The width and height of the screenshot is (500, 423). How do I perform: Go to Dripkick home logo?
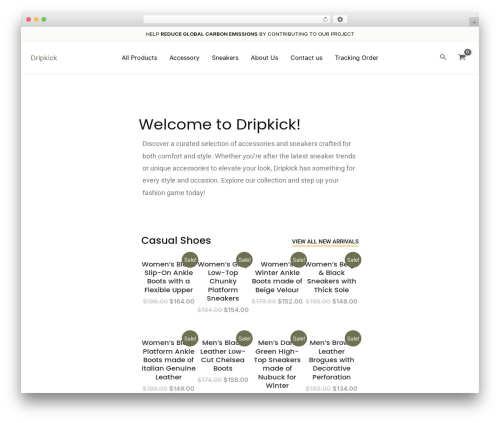(44, 58)
